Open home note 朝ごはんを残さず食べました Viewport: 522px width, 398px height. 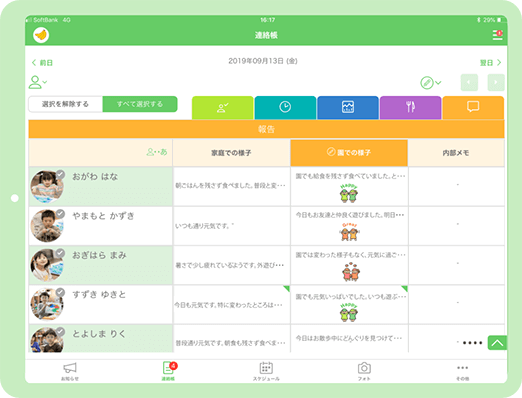click(231, 186)
